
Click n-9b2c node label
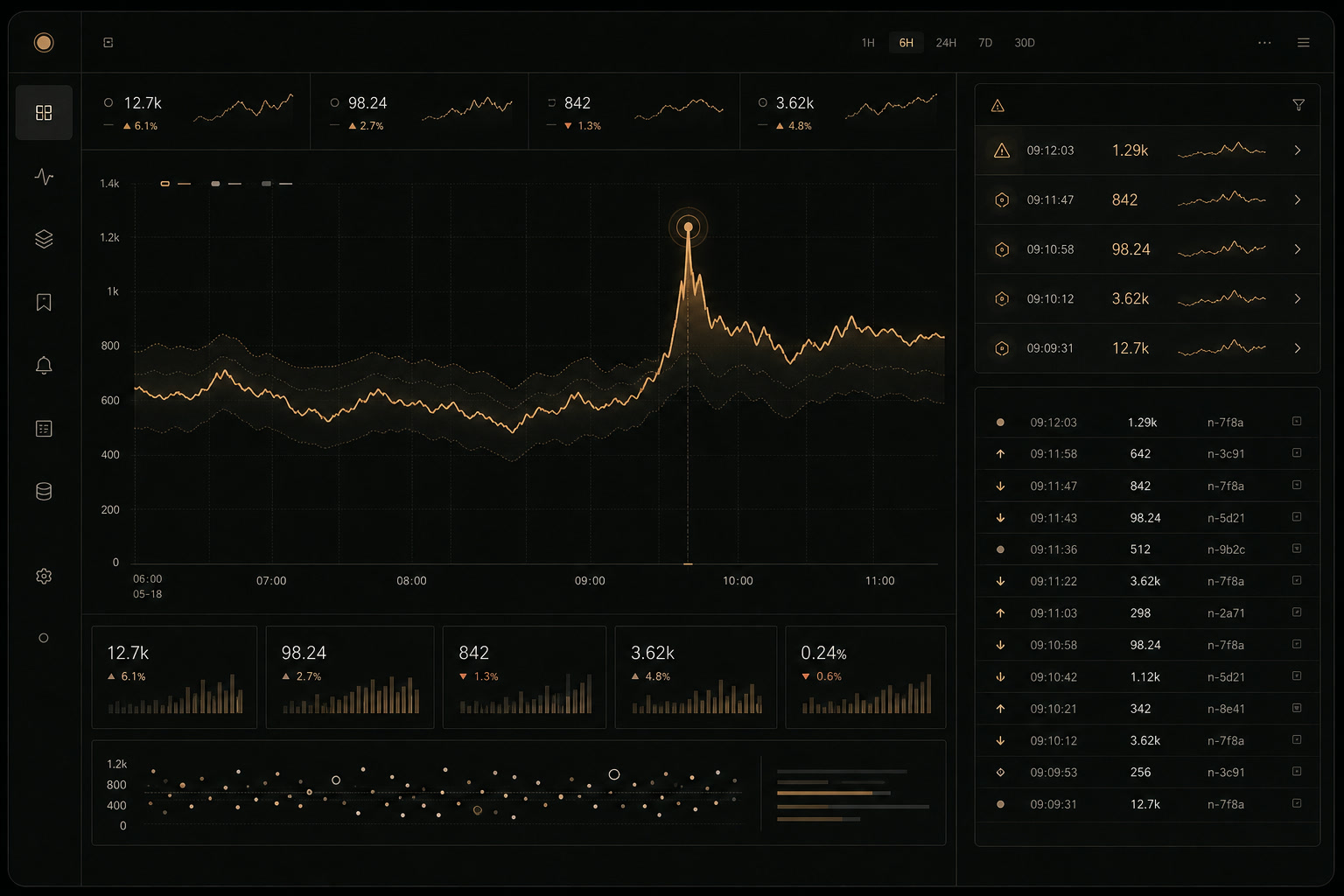(x=1226, y=549)
